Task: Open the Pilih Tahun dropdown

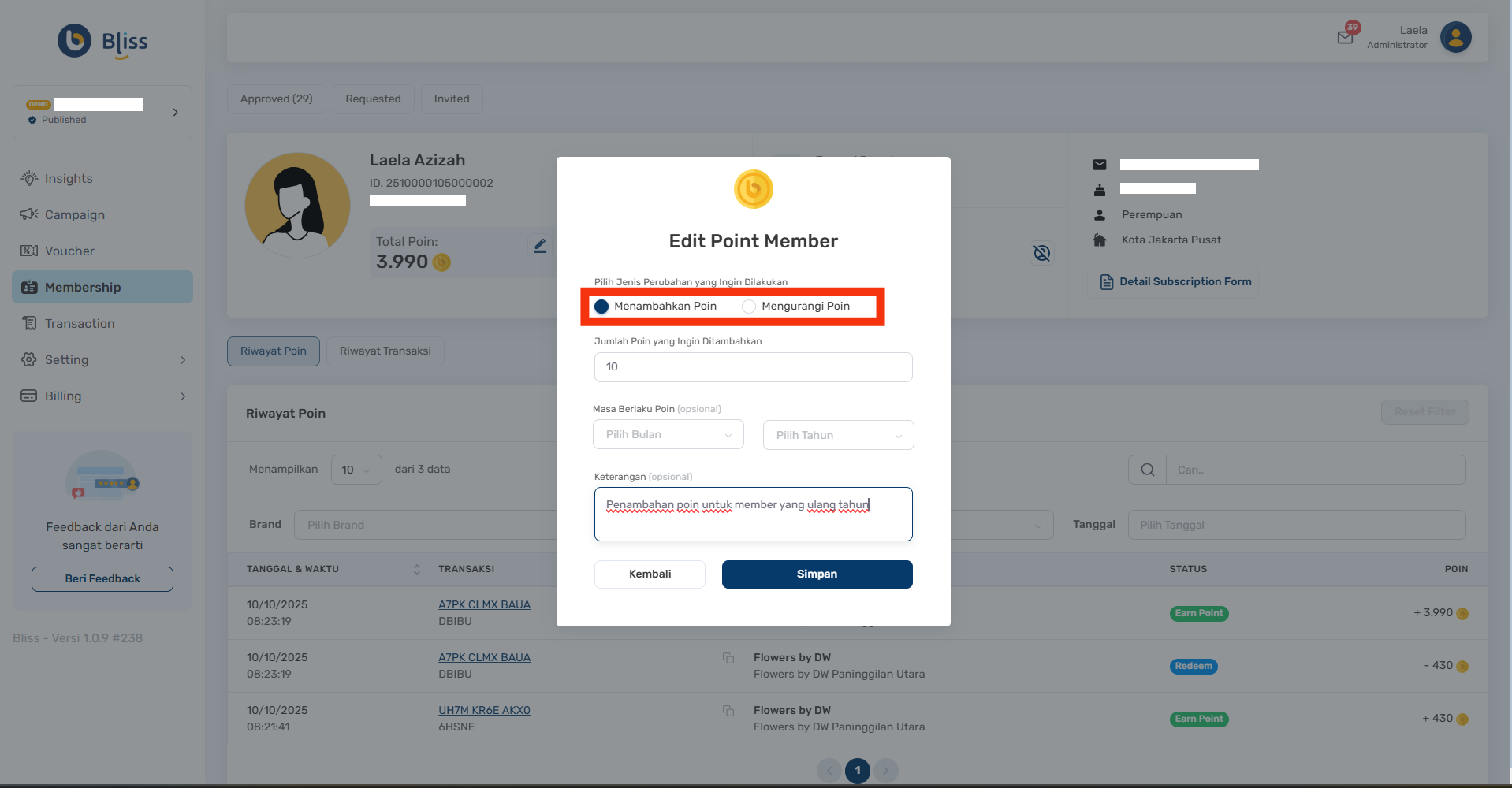Action: pos(838,435)
